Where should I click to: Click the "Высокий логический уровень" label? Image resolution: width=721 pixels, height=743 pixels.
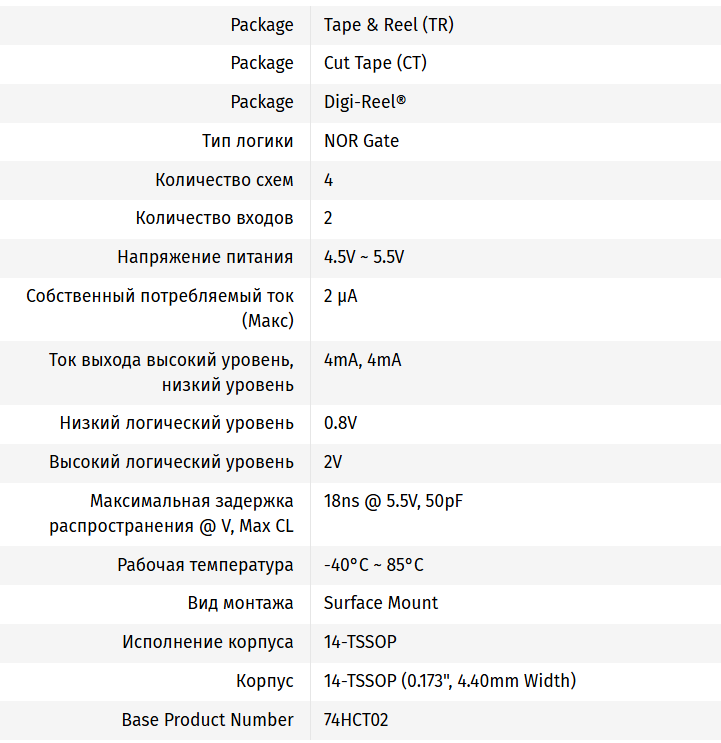tap(171, 462)
